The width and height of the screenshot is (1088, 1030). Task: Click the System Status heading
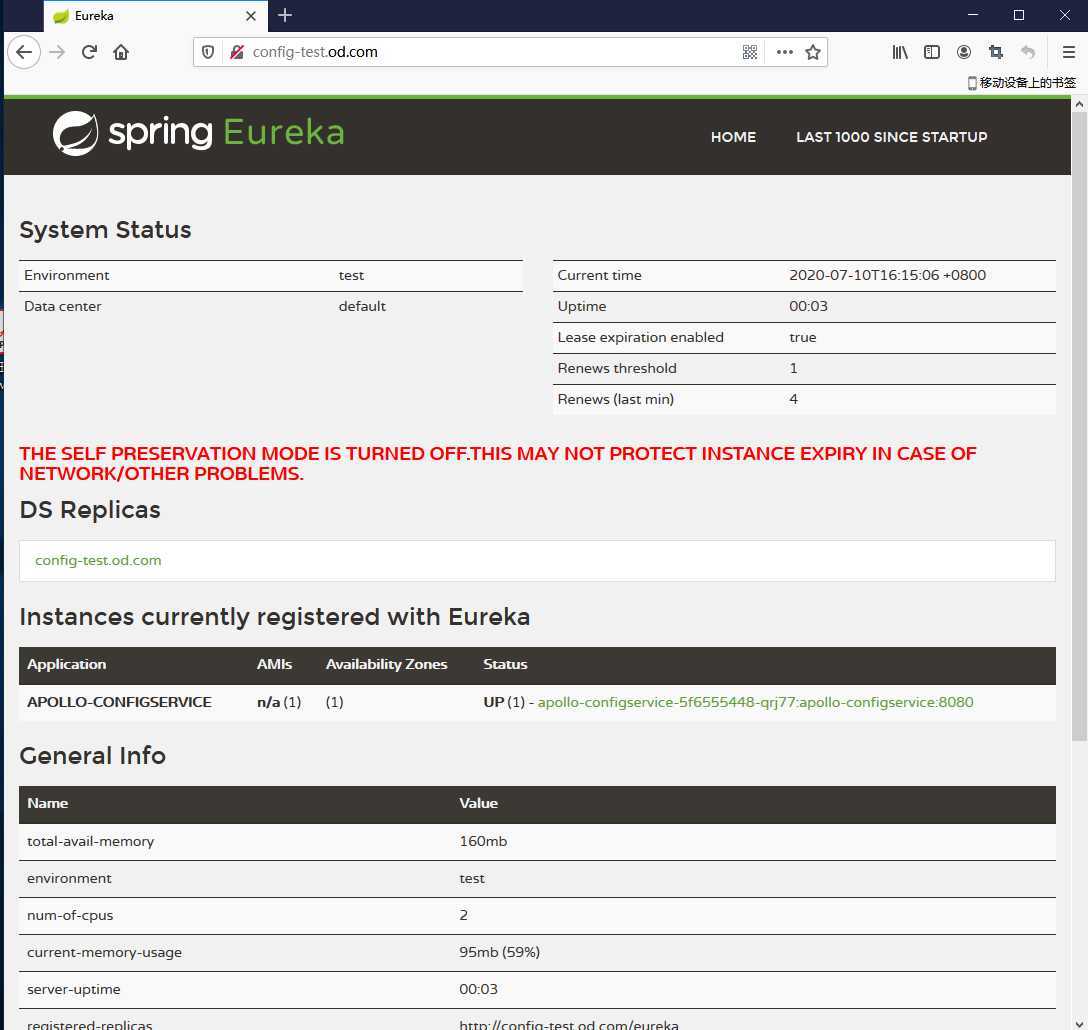105,230
